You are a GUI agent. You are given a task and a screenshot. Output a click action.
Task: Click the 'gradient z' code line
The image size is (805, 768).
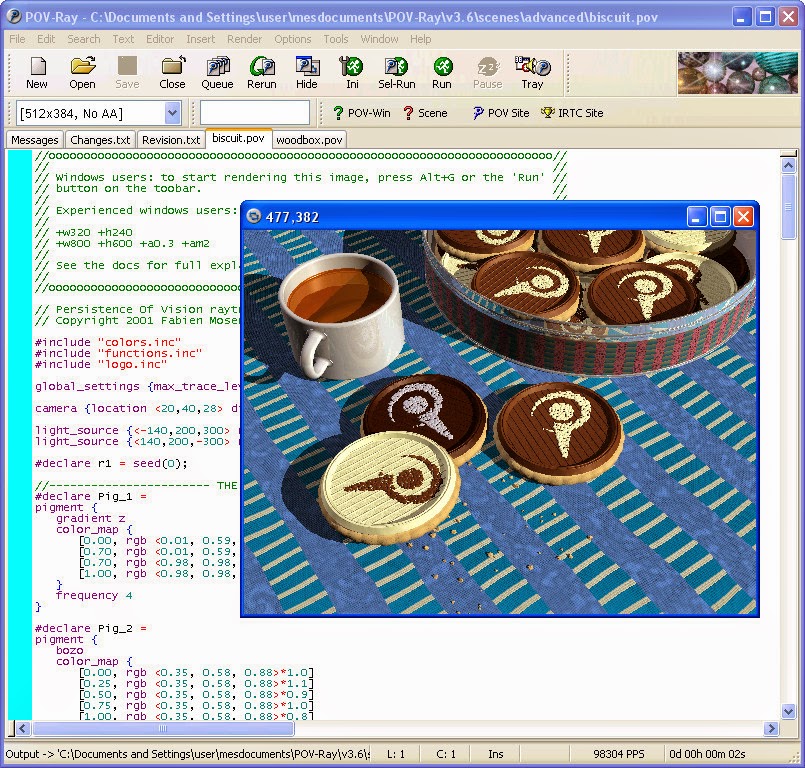(90, 518)
